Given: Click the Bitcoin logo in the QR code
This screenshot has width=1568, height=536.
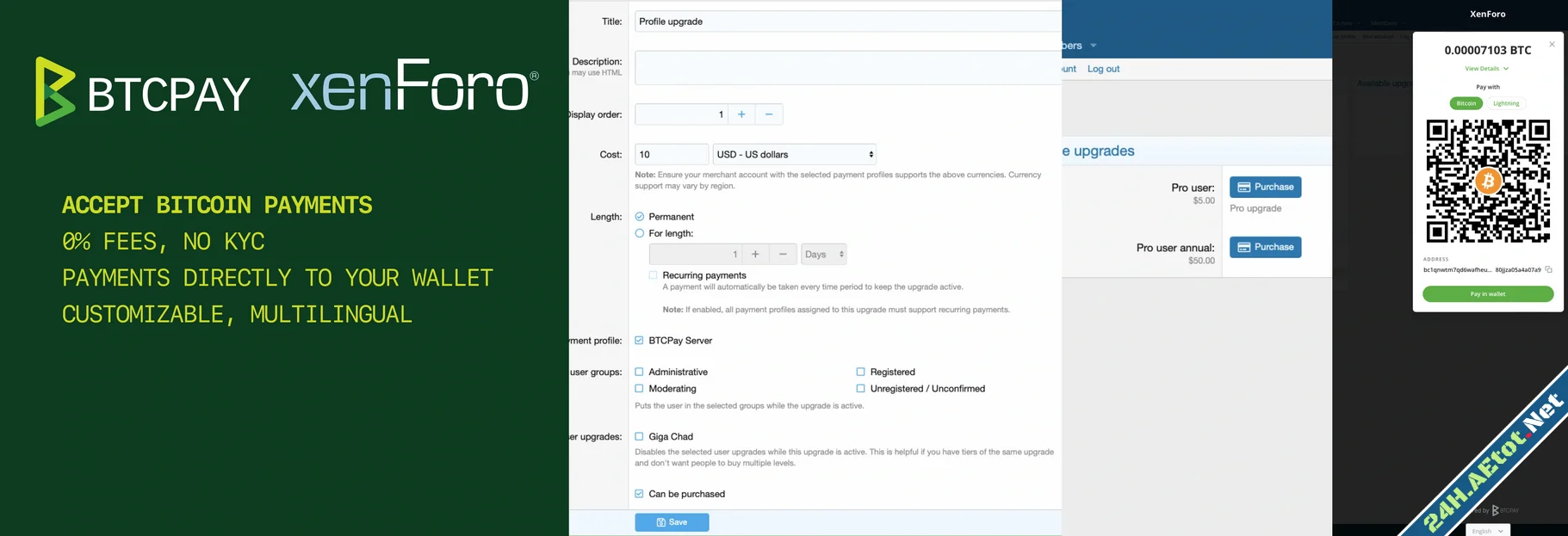Looking at the screenshot, I should coord(1488,182).
